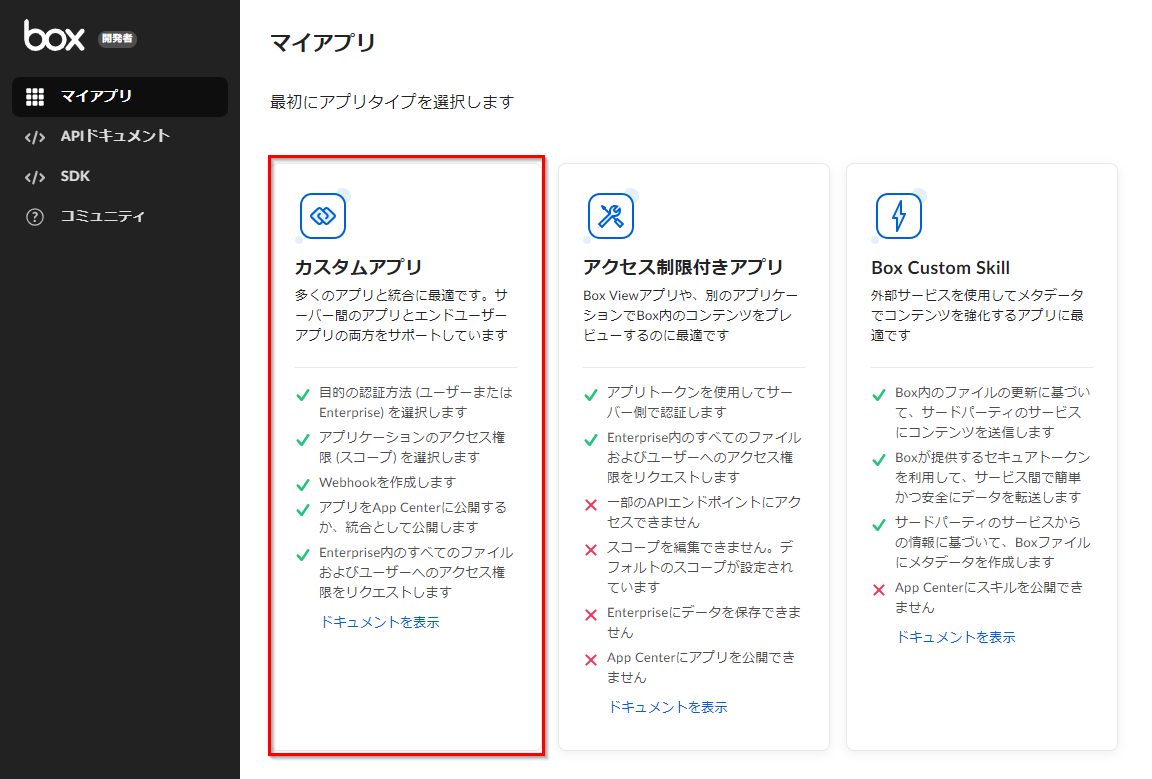Click the checkmark beside アプリトークンを使用して
Screen dimensions: 1152x779
pos(591,395)
